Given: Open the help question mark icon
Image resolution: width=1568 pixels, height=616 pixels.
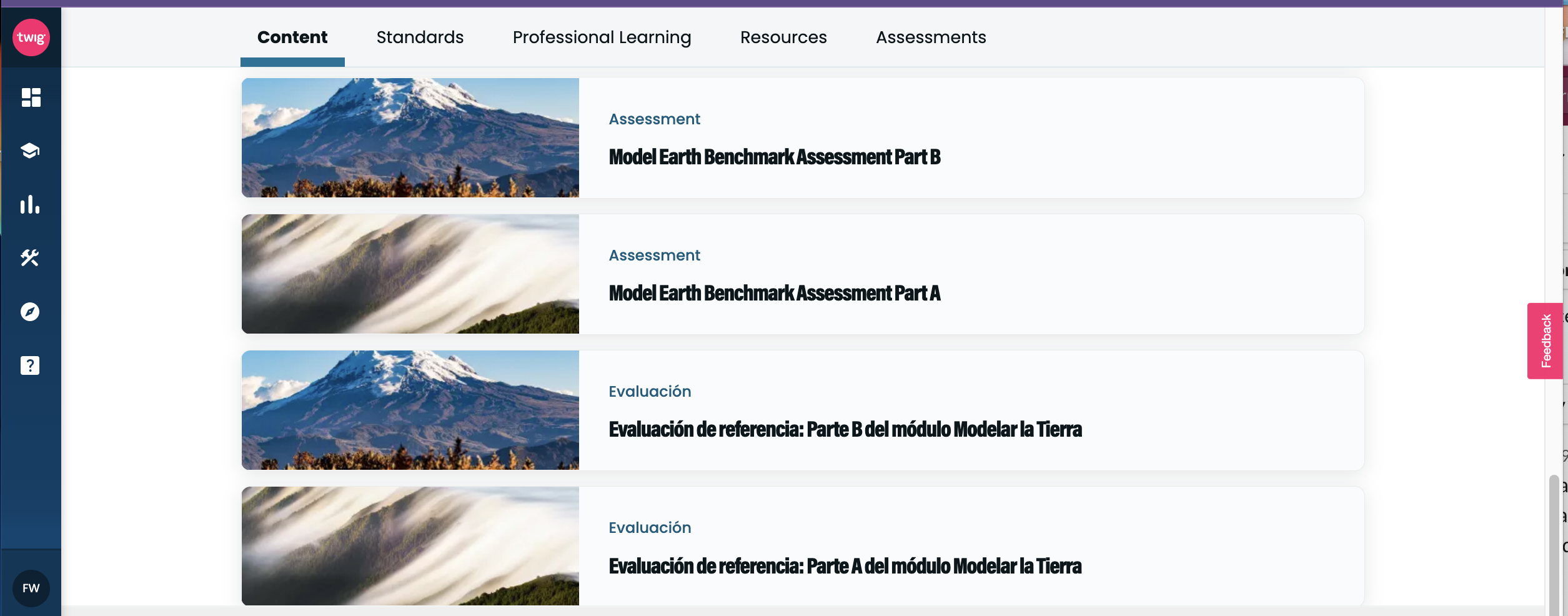Looking at the screenshot, I should pos(30,365).
